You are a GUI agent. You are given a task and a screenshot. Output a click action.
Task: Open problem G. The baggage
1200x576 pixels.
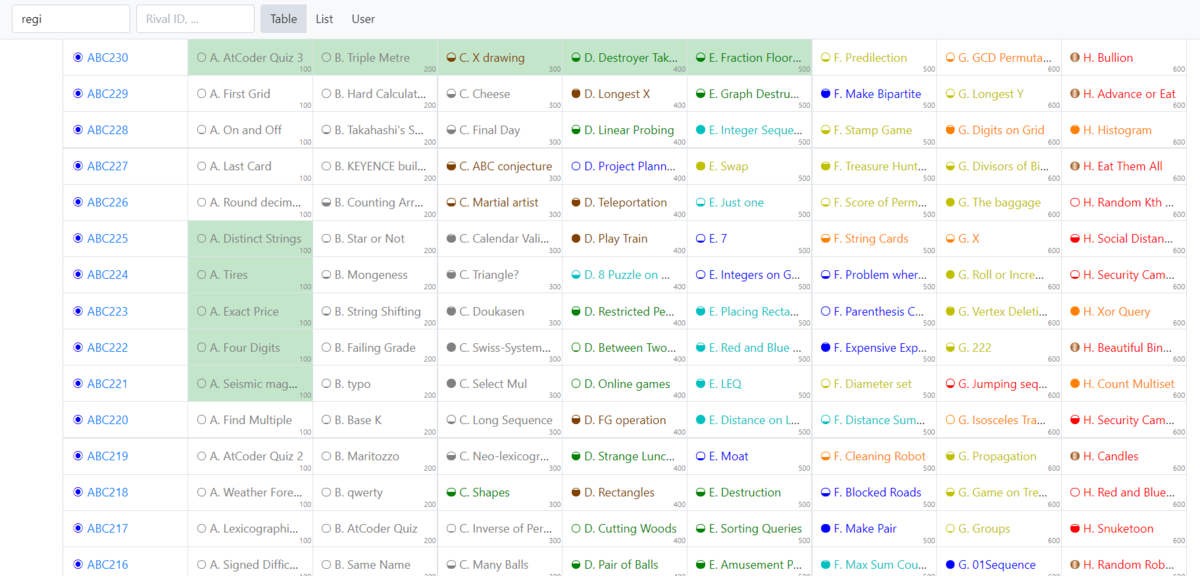click(x=999, y=202)
